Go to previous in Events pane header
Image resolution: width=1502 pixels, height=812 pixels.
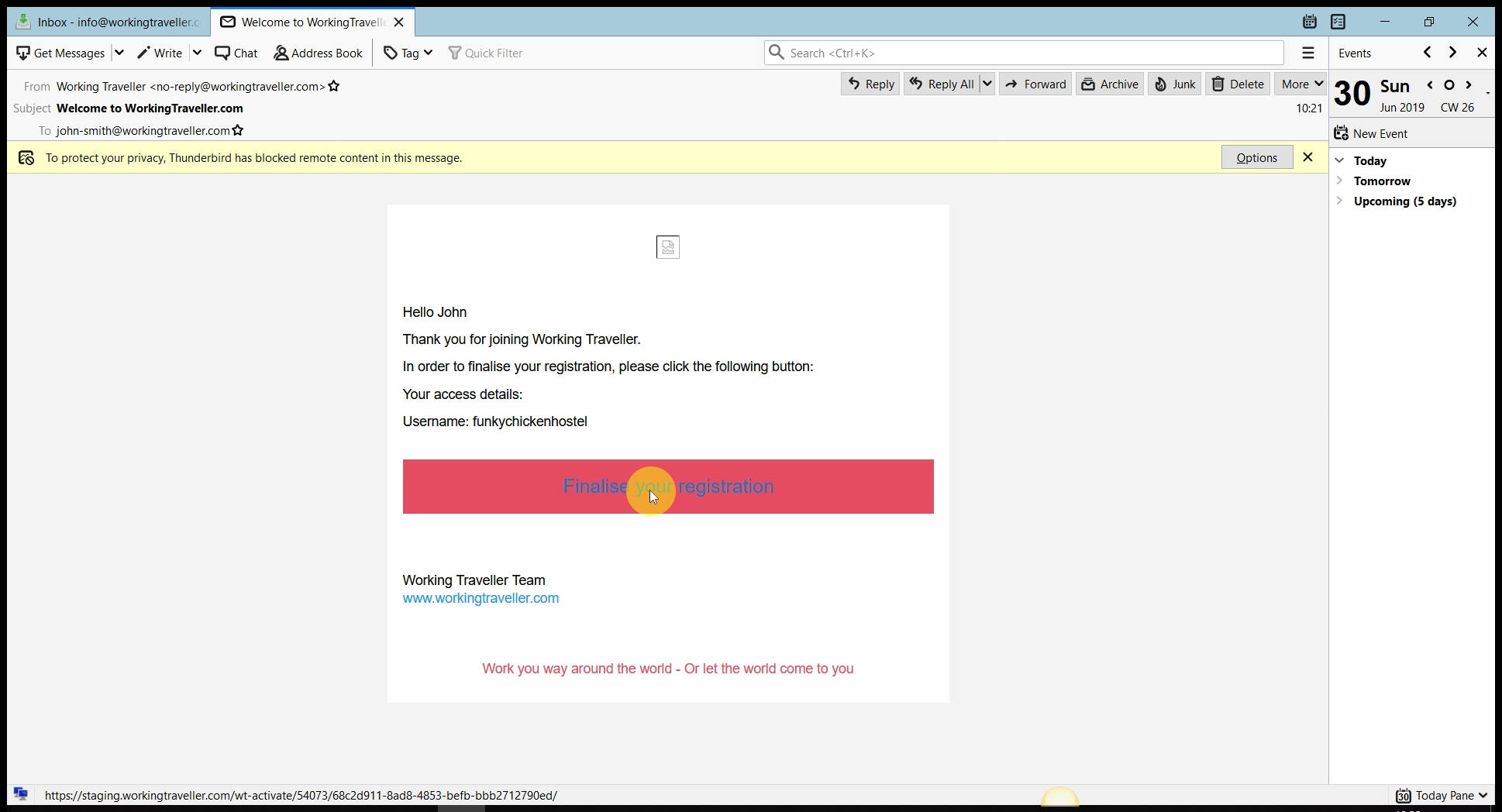(x=1428, y=52)
